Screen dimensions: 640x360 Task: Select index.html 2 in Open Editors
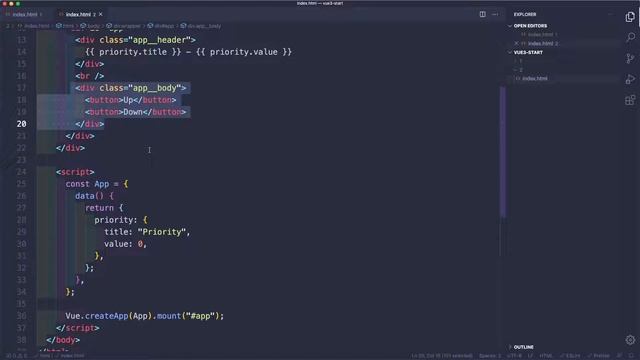(543, 43)
